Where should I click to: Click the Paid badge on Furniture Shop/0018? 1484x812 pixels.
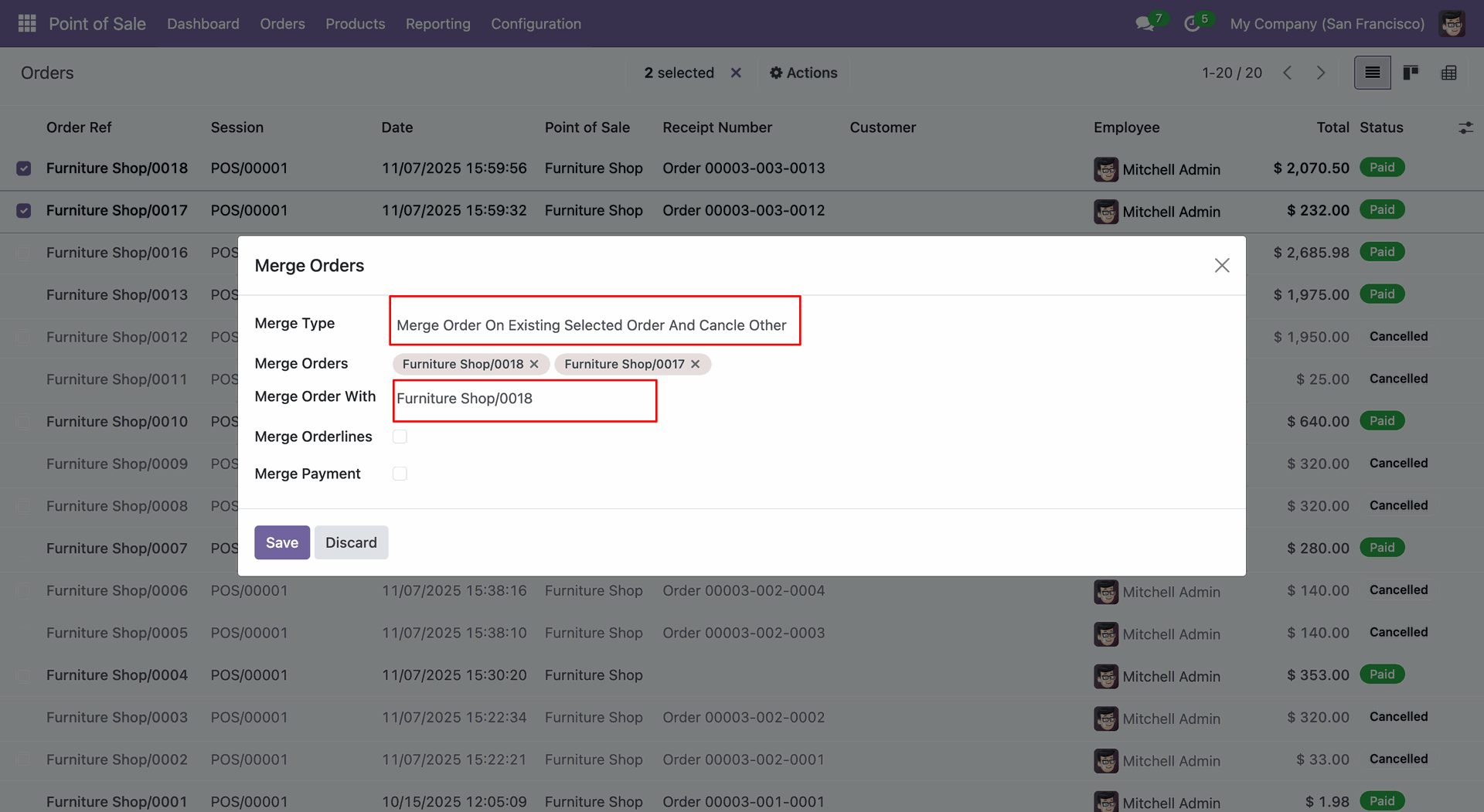tap(1382, 168)
